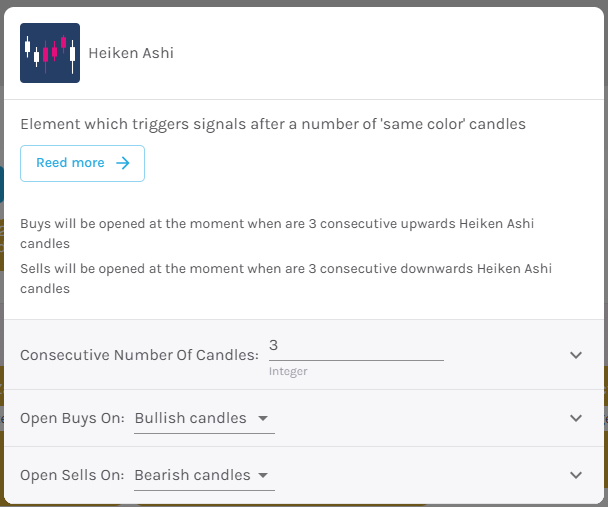Screen dimensions: 608x507
Task: Click the small triangle beside Bullish candles
Action: click(x=263, y=419)
